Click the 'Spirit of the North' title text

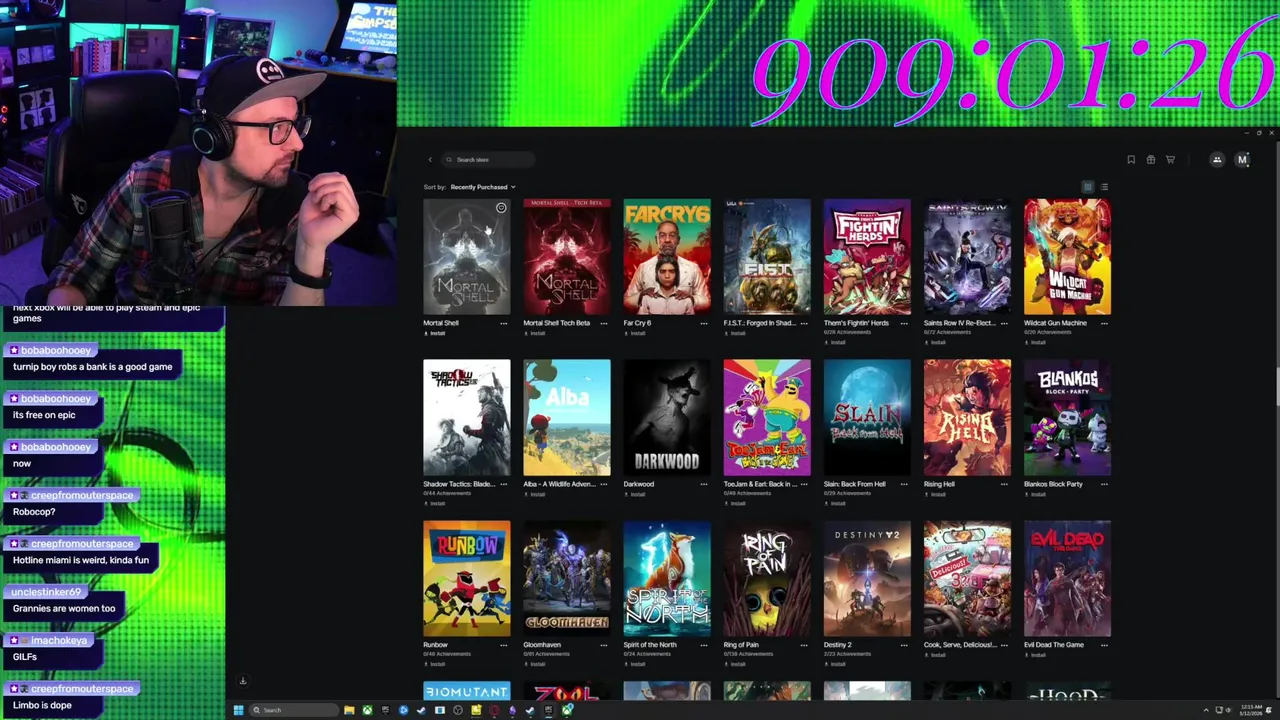coord(650,645)
